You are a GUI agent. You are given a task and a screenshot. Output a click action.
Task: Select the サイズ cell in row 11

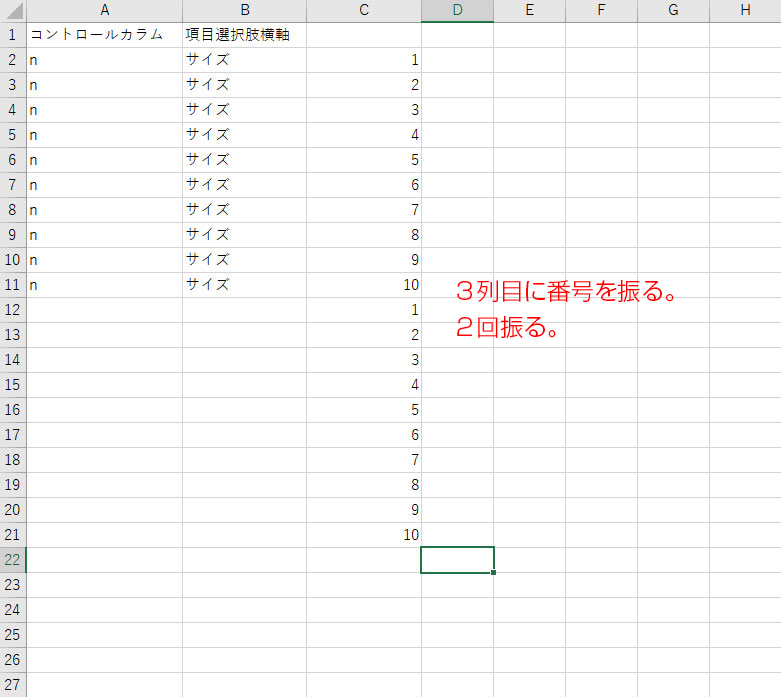click(x=244, y=285)
